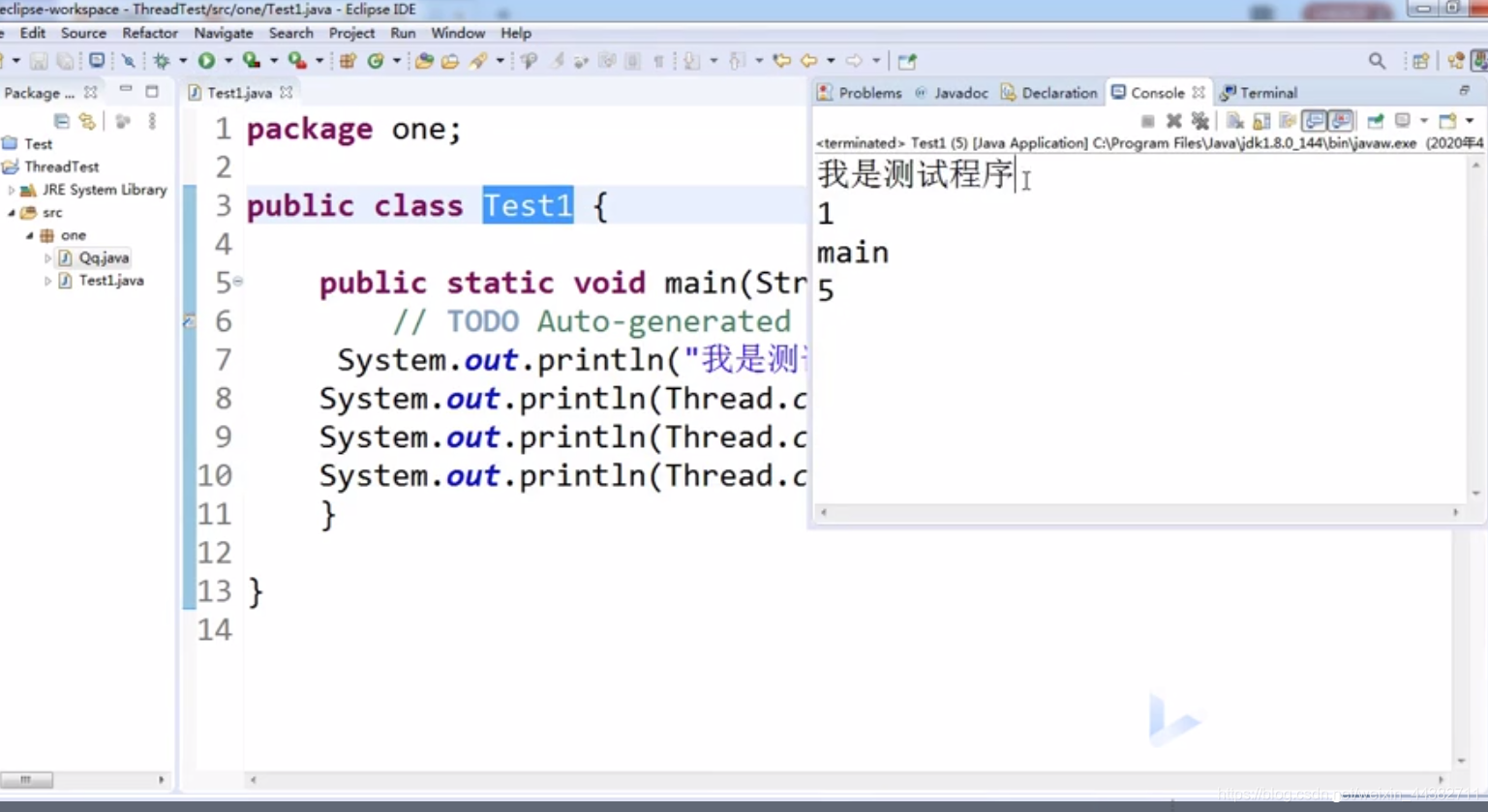The height and width of the screenshot is (812, 1488).
Task: Open the Coverage button dropdown arrow
Action: (274, 61)
